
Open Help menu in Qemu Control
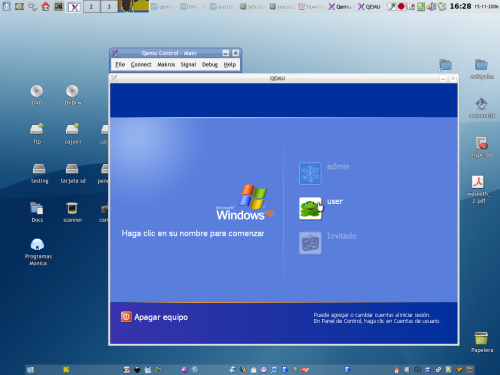230,64
